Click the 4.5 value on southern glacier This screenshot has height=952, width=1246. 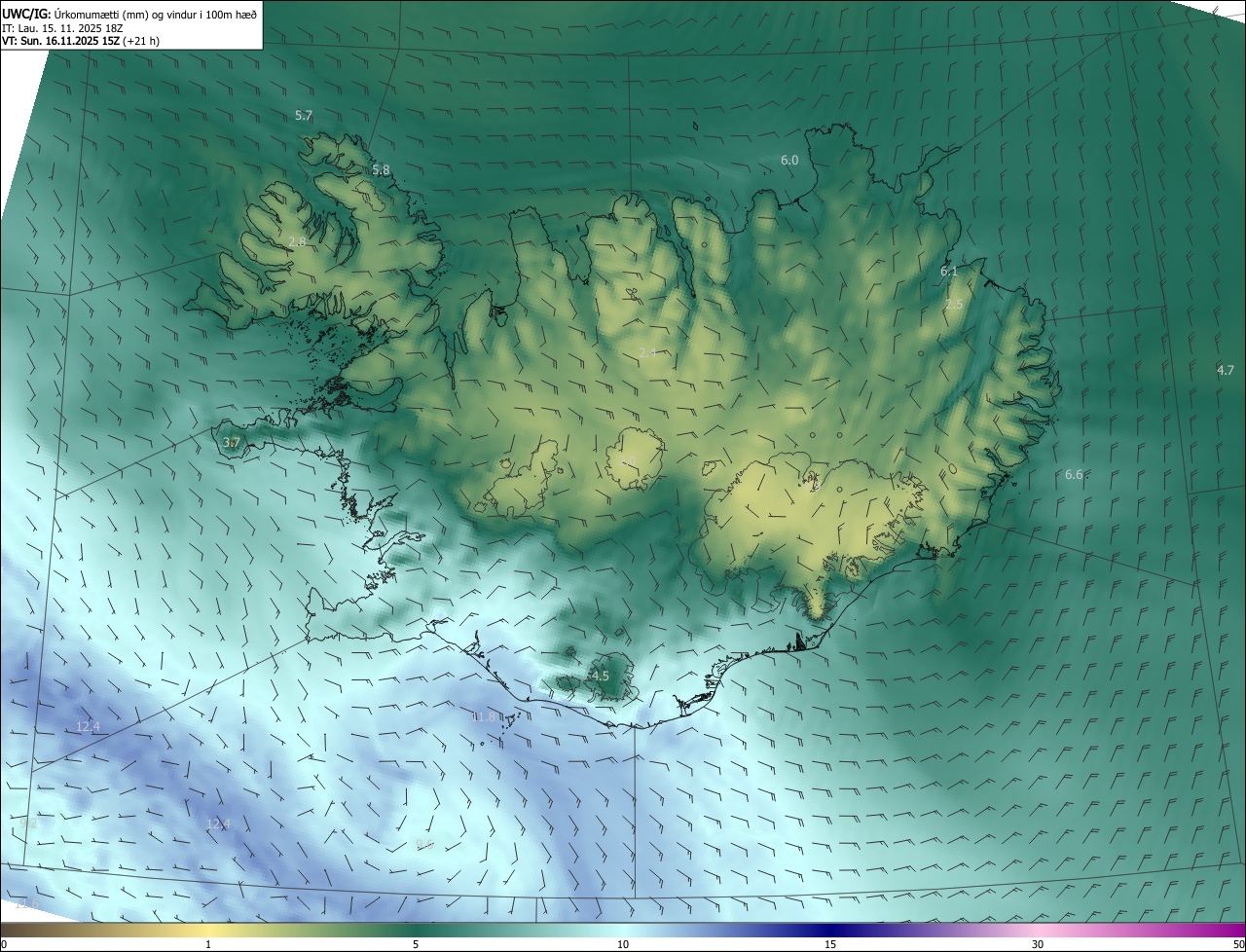click(x=600, y=676)
